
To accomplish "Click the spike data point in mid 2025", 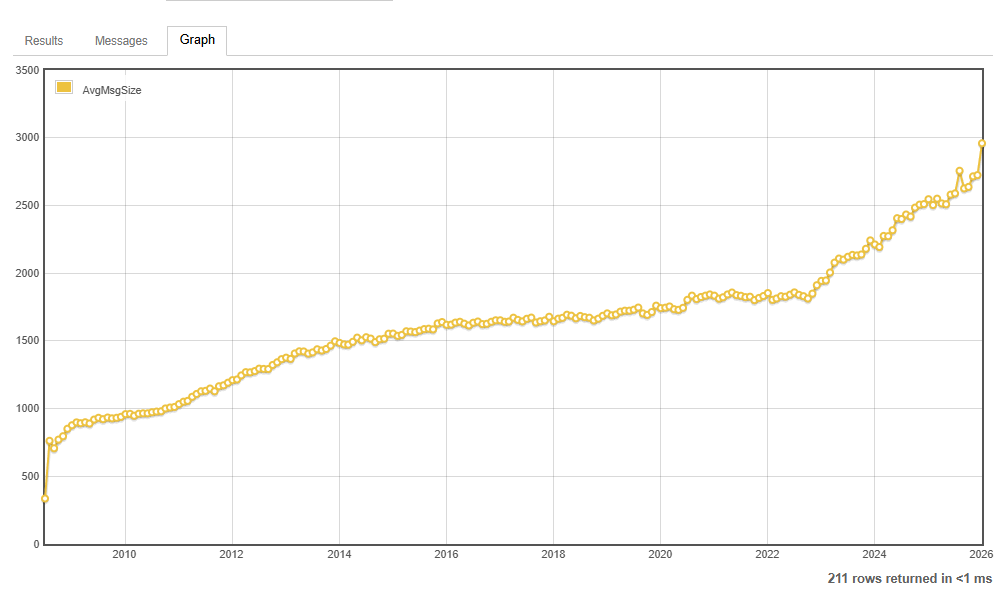I will (959, 172).
